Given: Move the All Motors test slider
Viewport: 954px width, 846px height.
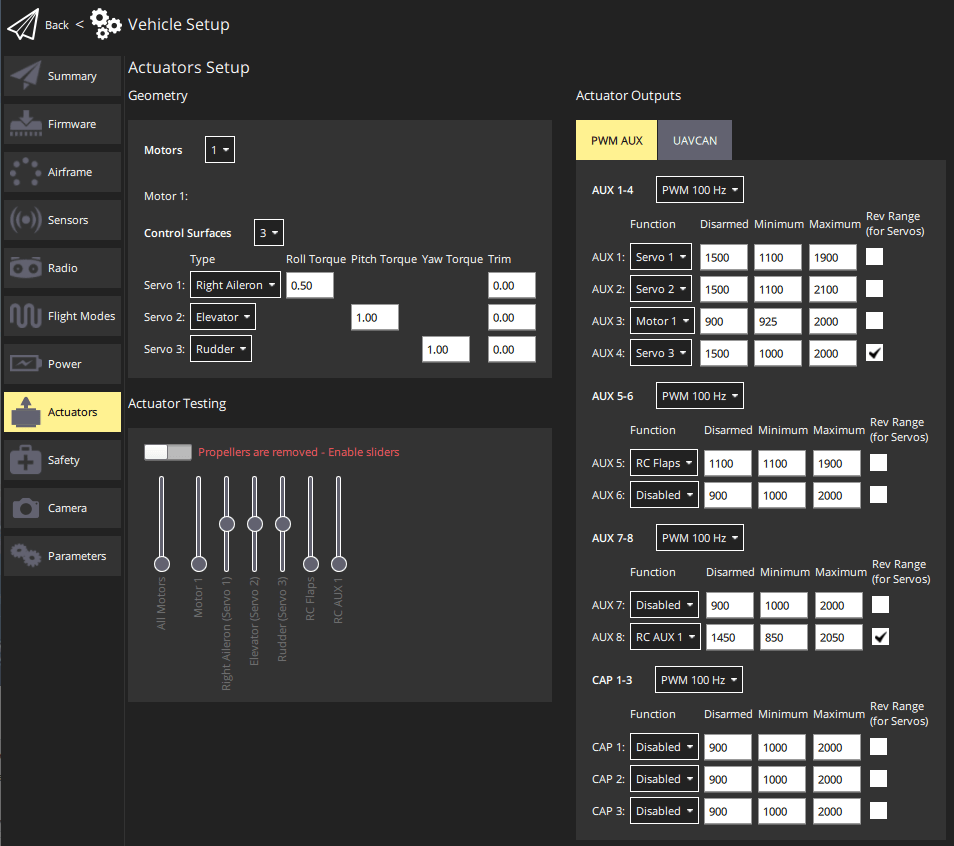Looking at the screenshot, I should [162, 563].
